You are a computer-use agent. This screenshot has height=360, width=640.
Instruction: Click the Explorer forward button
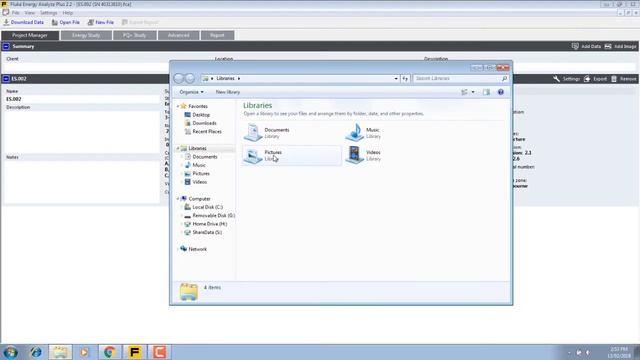tap(190, 78)
